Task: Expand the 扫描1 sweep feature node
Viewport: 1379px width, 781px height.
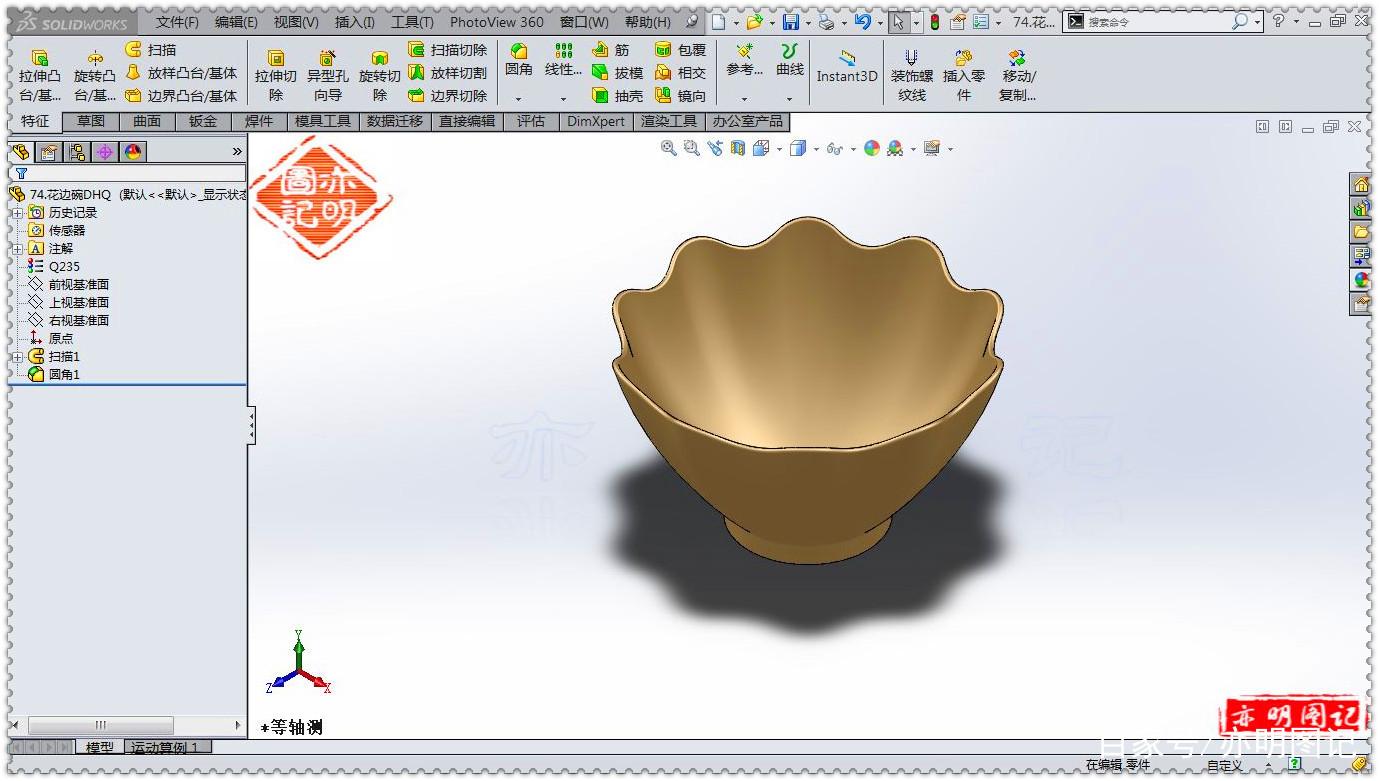Action: coord(17,357)
